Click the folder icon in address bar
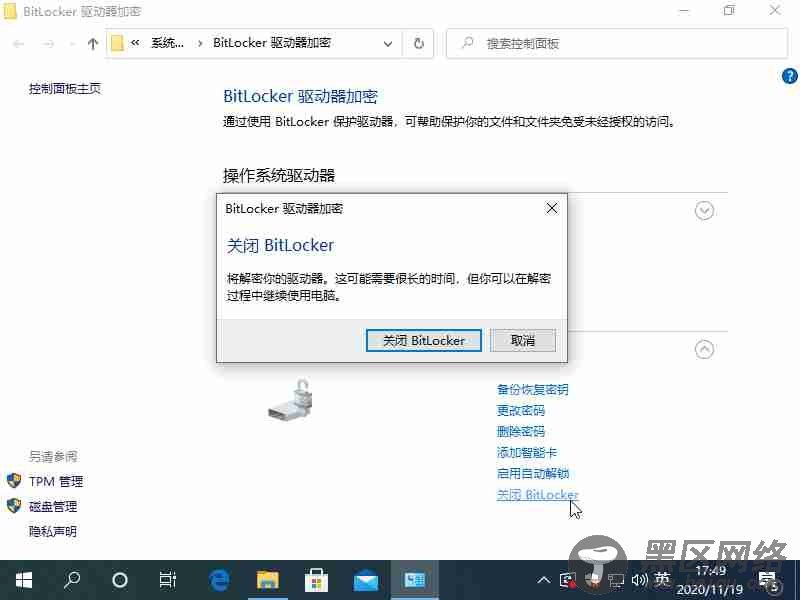Screen dimensions: 800x600 click(117, 43)
